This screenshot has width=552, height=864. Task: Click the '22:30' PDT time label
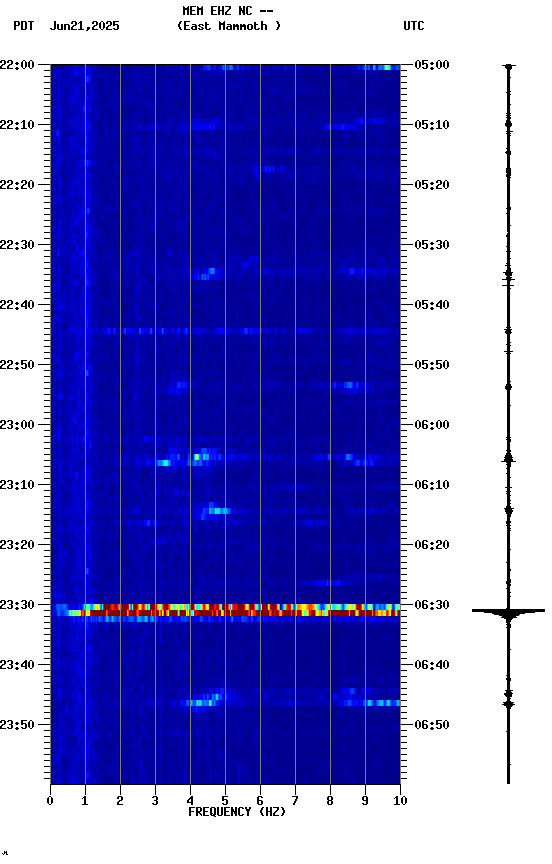(17, 245)
